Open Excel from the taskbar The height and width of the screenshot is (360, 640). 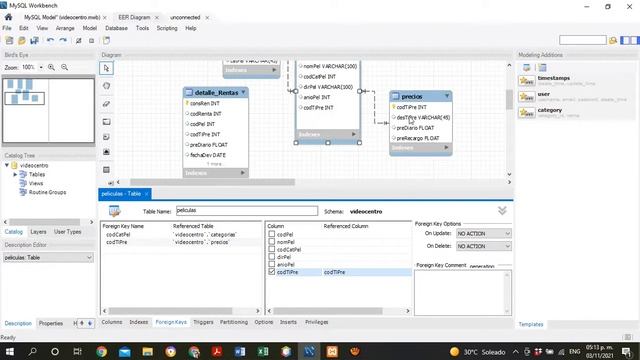(x=263, y=351)
